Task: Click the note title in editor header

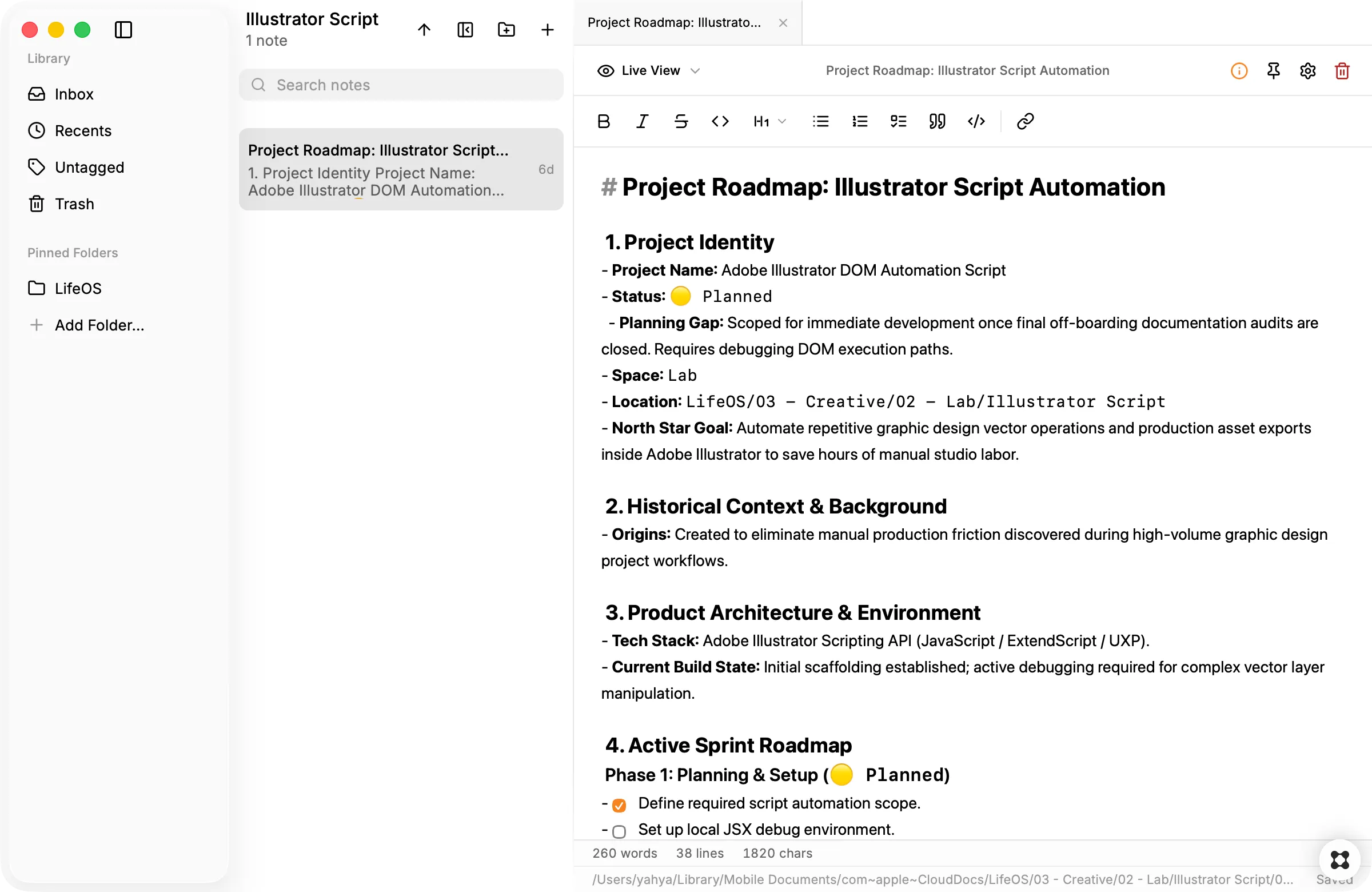Action: (967, 70)
